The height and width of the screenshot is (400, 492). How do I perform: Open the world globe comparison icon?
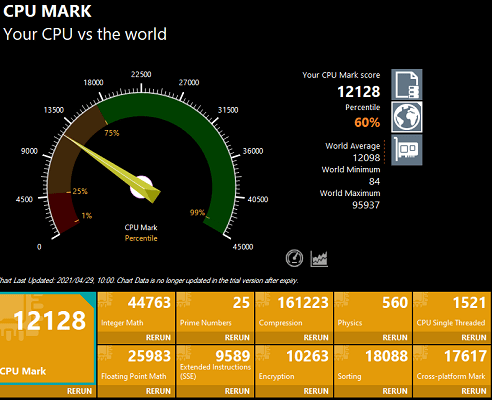[x=407, y=117]
